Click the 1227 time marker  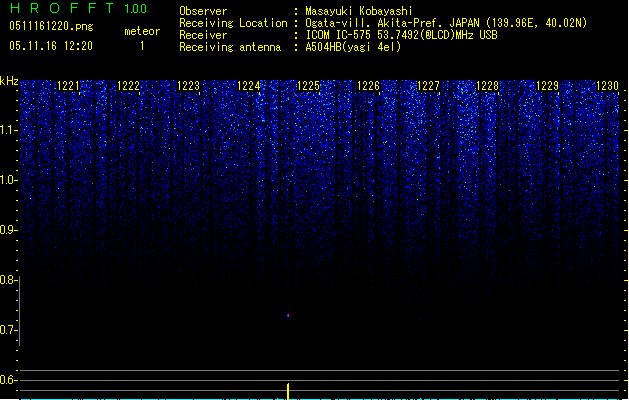point(428,85)
